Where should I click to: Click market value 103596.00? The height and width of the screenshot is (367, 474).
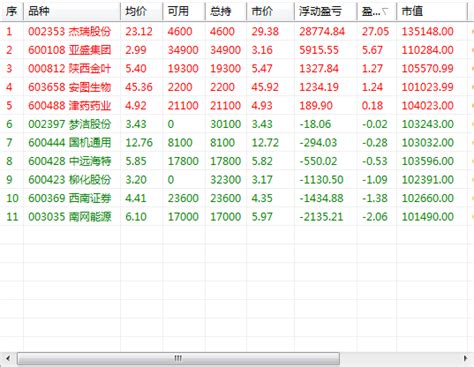(x=428, y=161)
